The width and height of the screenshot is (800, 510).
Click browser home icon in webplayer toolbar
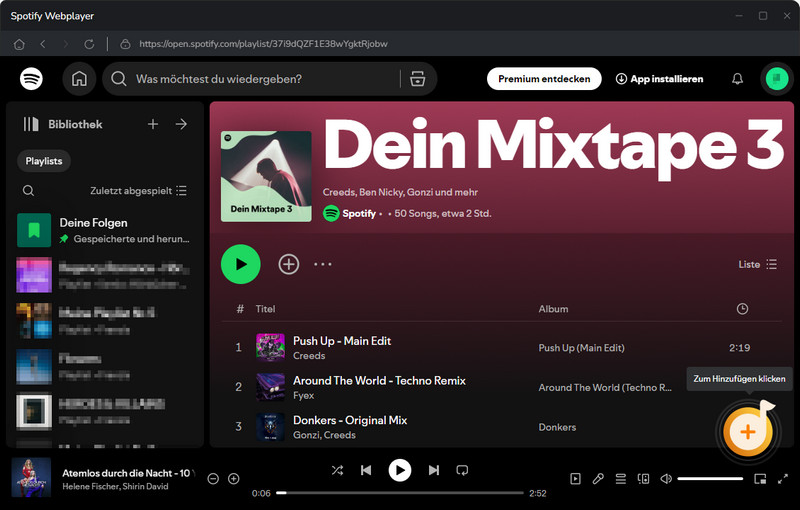19,44
